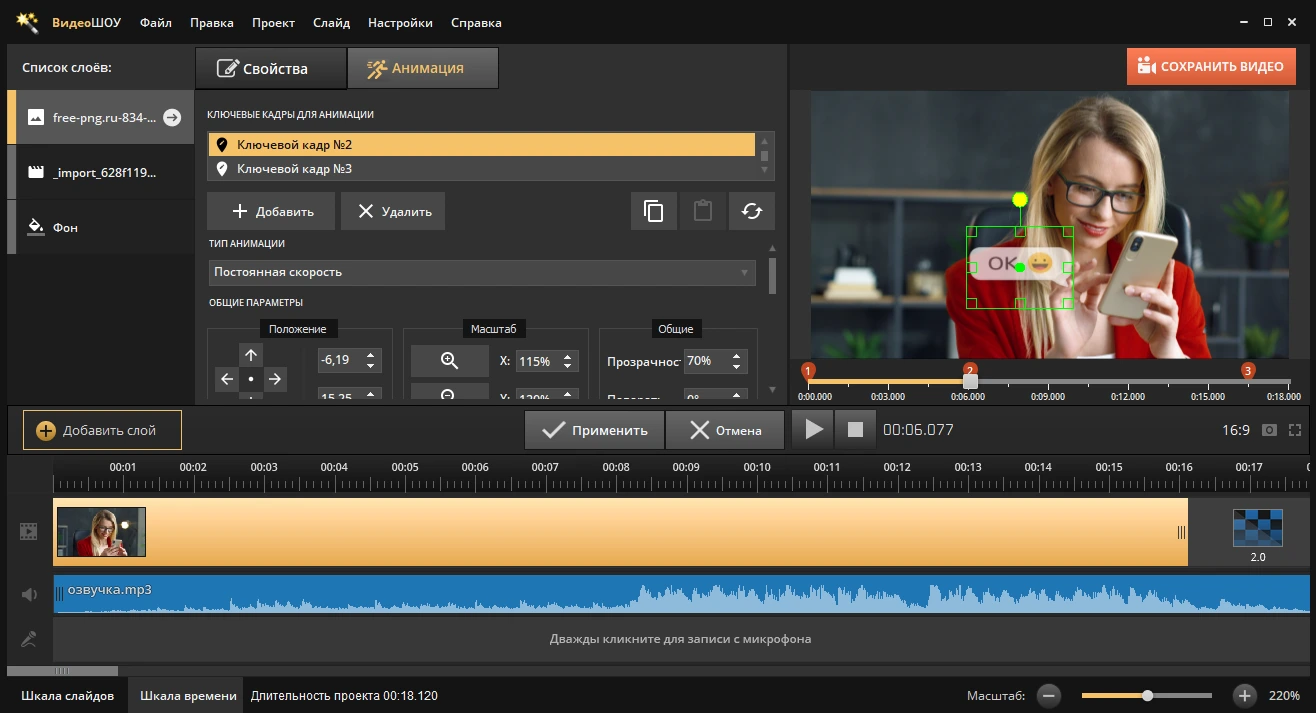This screenshot has height=713, width=1316.
Task: Click the position value field -6,19
Action: click(340, 360)
